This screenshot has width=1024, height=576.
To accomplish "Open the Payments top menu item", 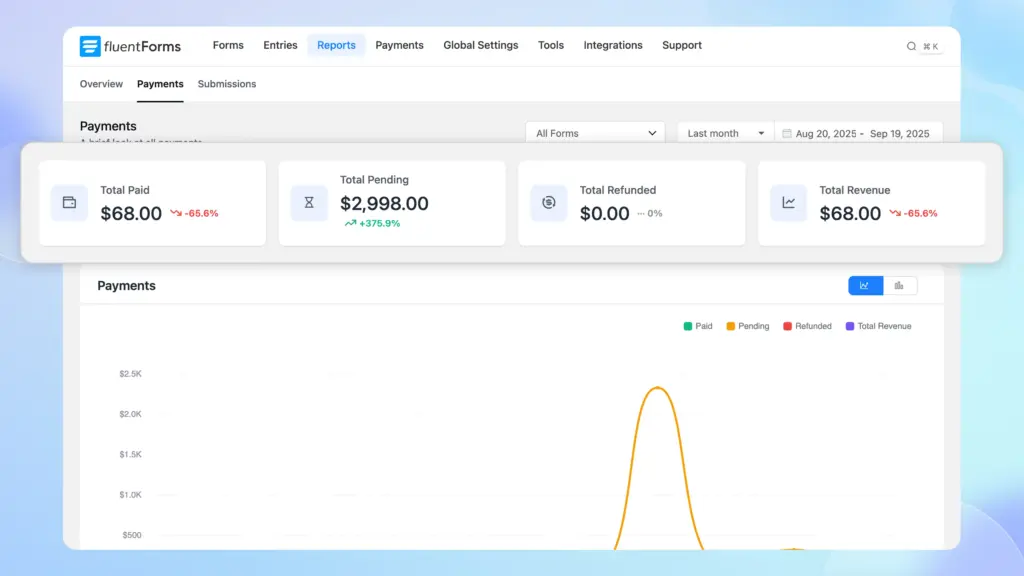I will click(399, 45).
